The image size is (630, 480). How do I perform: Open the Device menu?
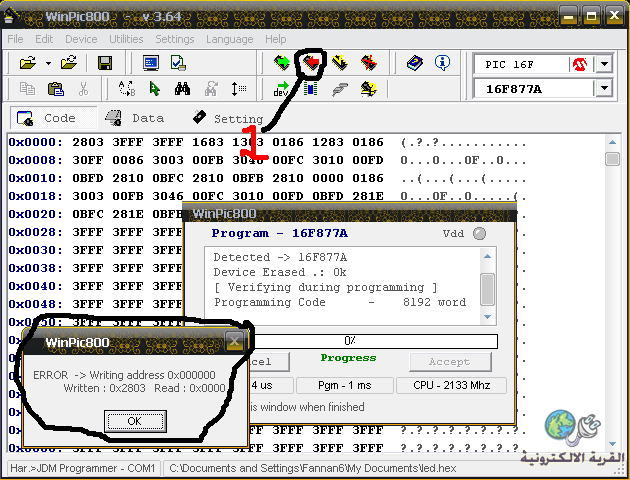(81, 39)
